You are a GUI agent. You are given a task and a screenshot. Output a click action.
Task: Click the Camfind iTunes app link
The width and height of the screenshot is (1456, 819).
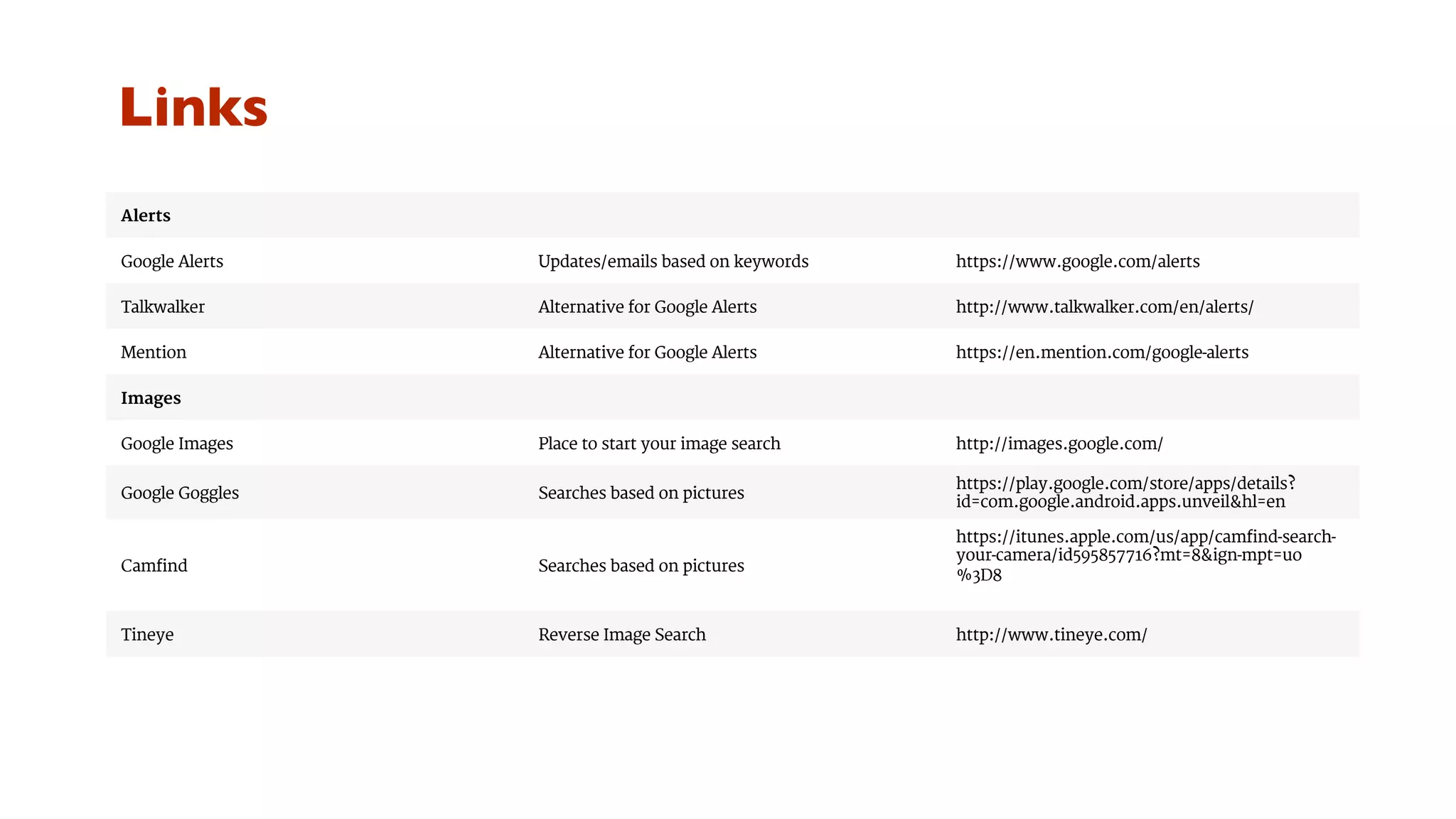point(1145,555)
